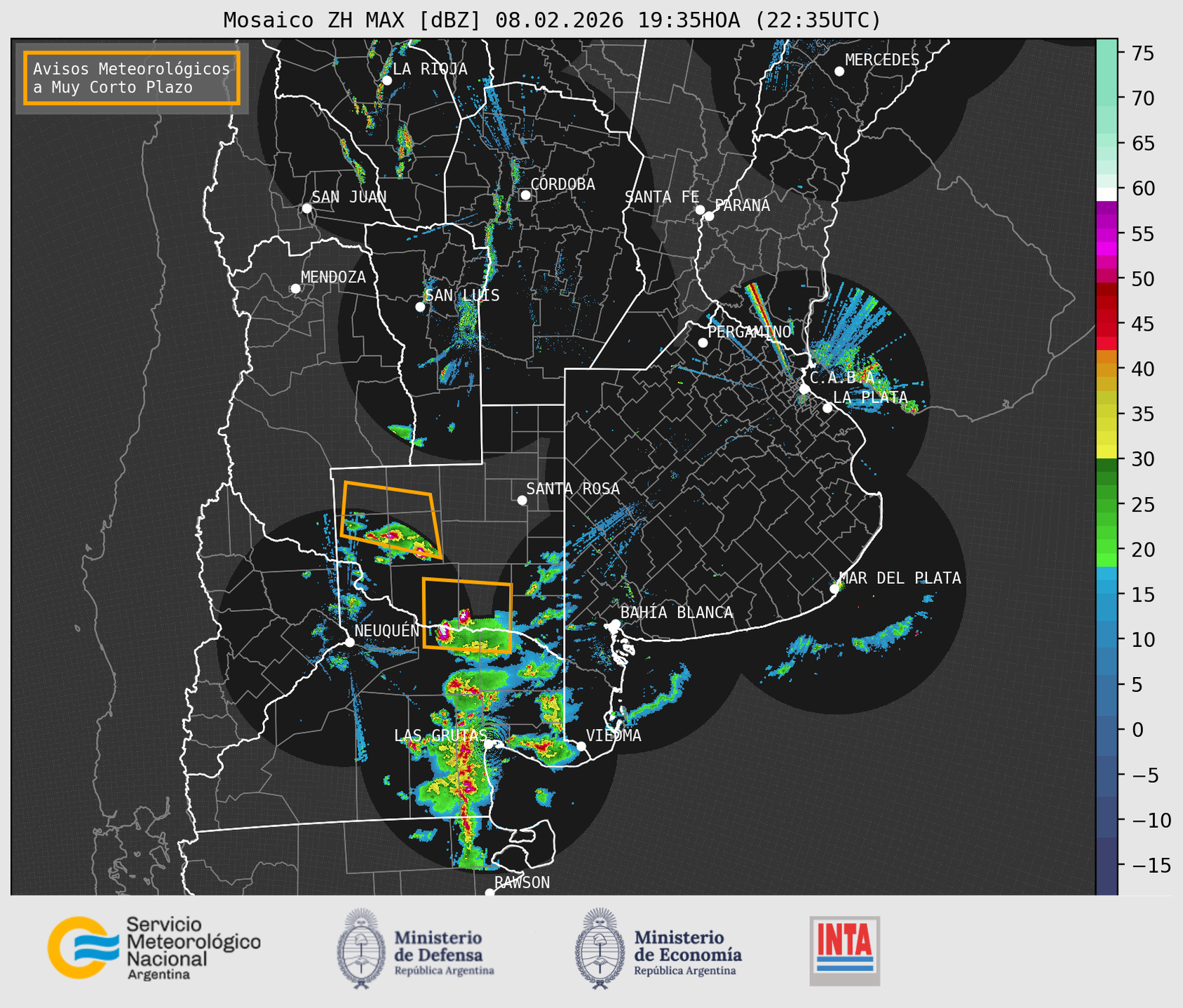
Task: Click the LAS GRUTAS map label
Action: coord(440,735)
